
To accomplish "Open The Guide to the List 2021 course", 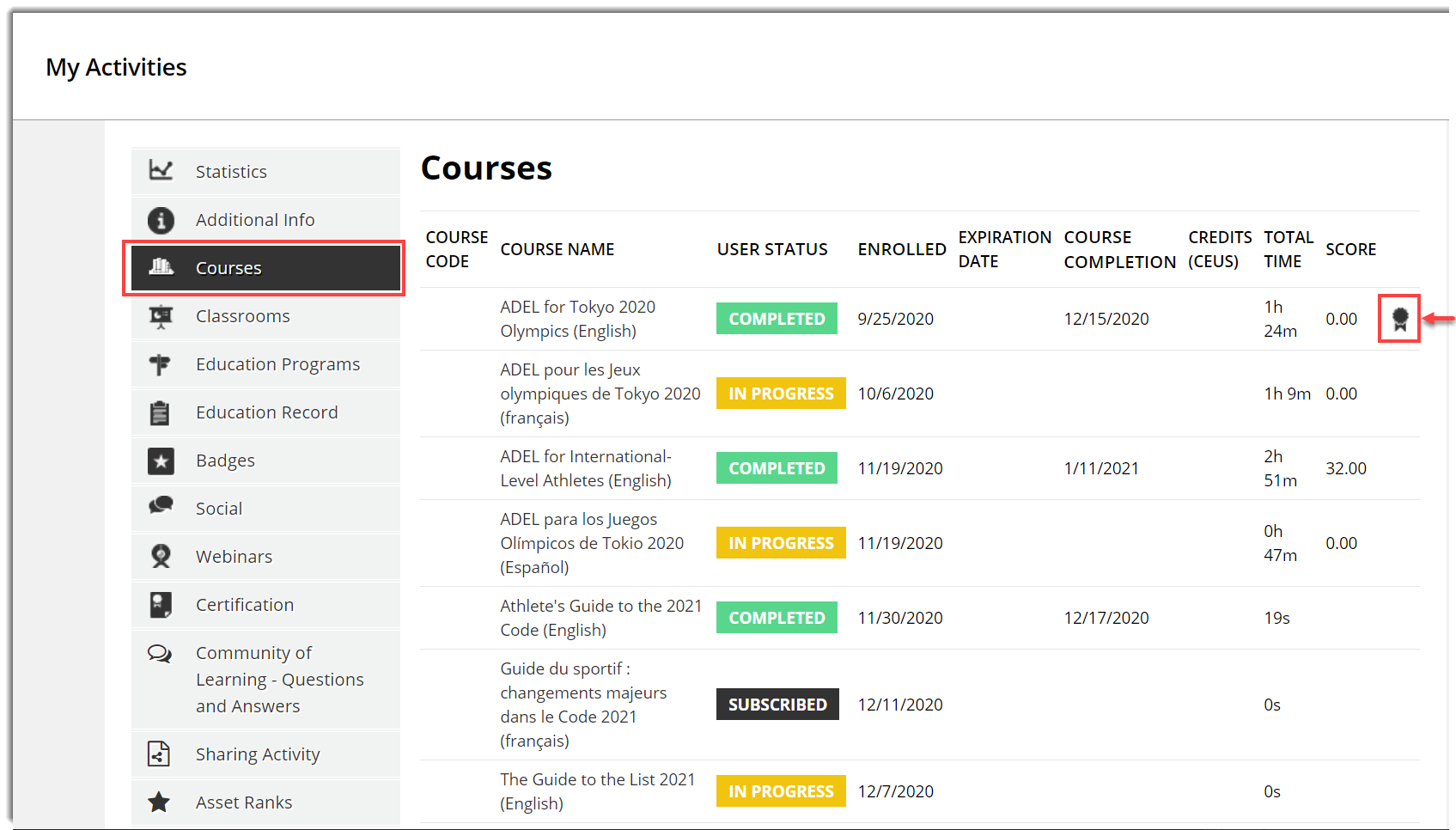I will click(598, 791).
